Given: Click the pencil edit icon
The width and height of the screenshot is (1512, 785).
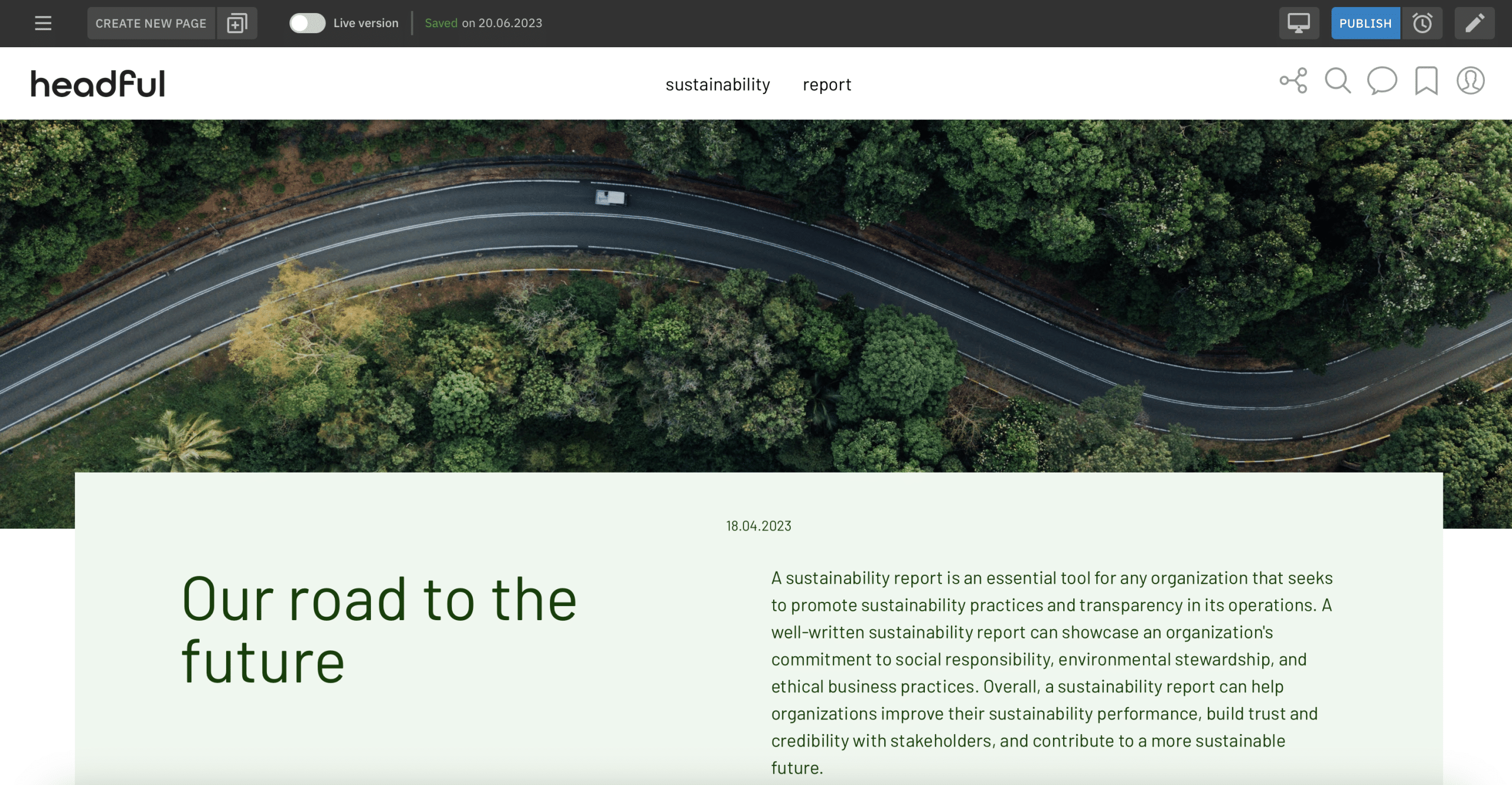Looking at the screenshot, I should (x=1474, y=23).
